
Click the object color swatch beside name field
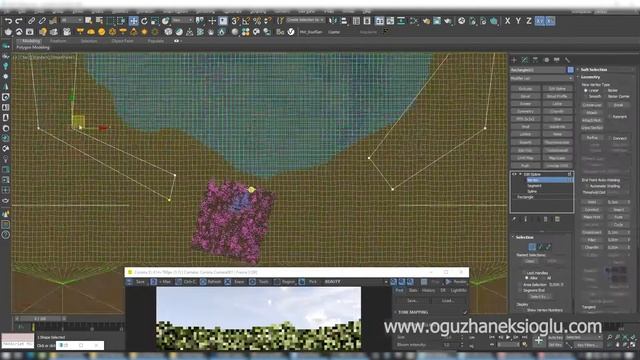pos(570,70)
